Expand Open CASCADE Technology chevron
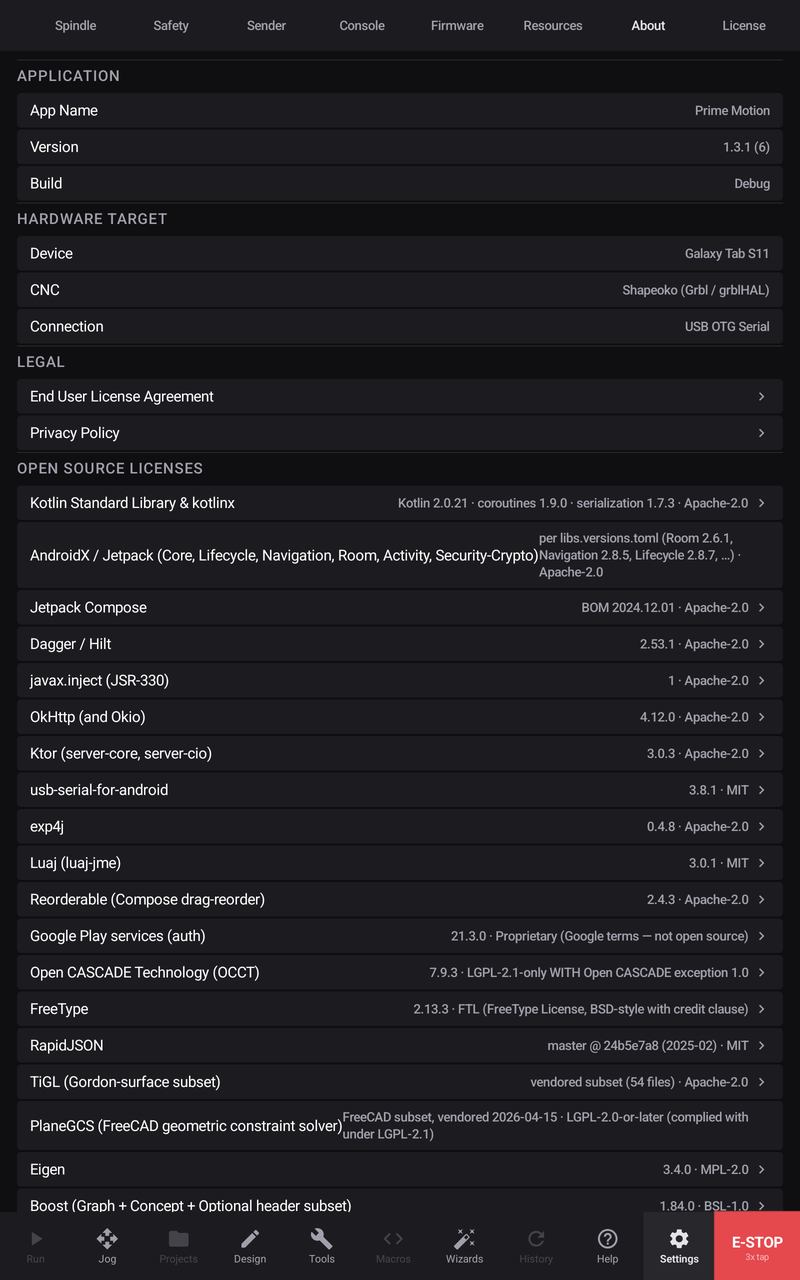This screenshot has height=1280, width=800. point(762,973)
